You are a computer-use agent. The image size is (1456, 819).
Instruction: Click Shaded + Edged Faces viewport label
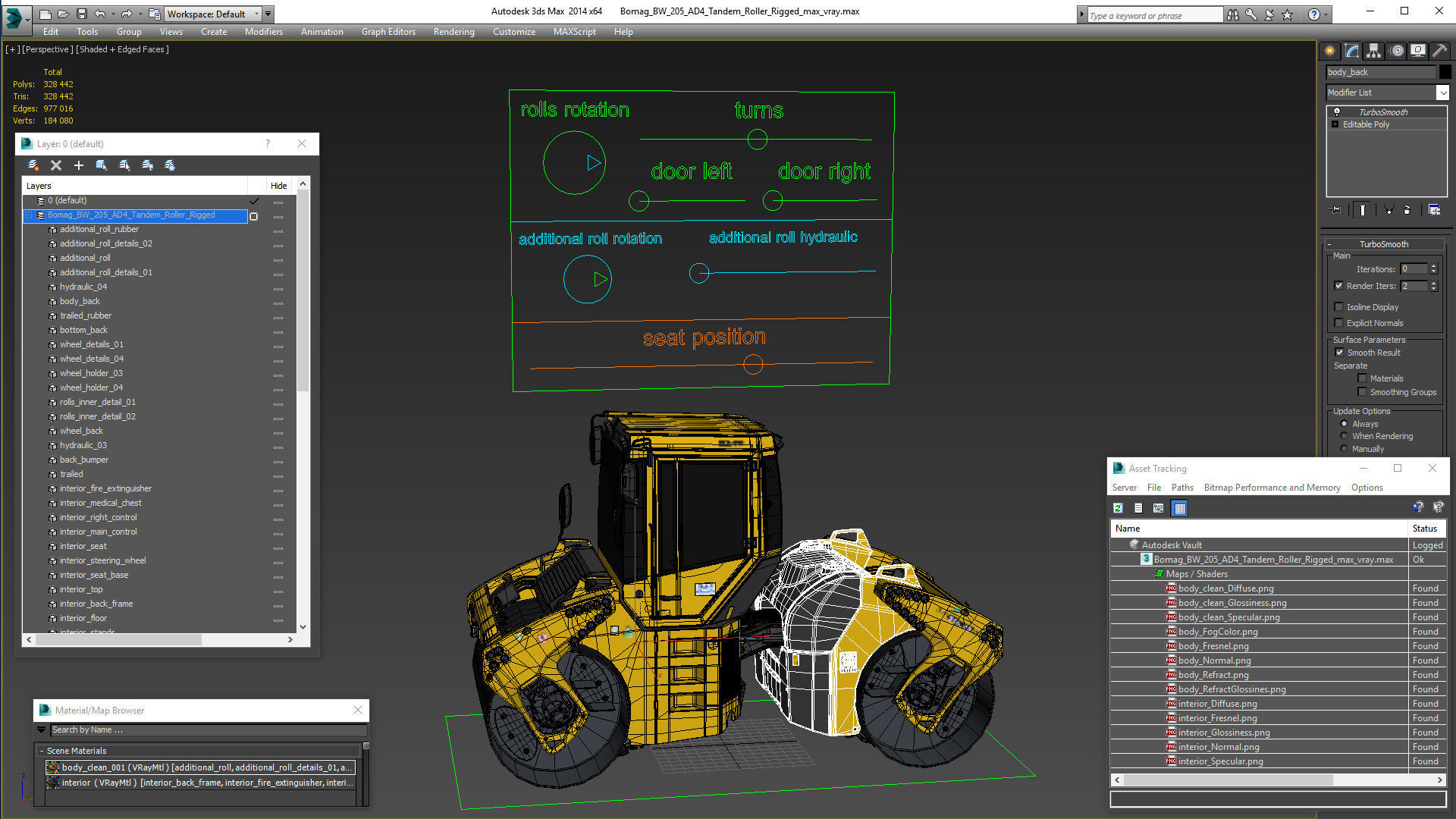124,49
